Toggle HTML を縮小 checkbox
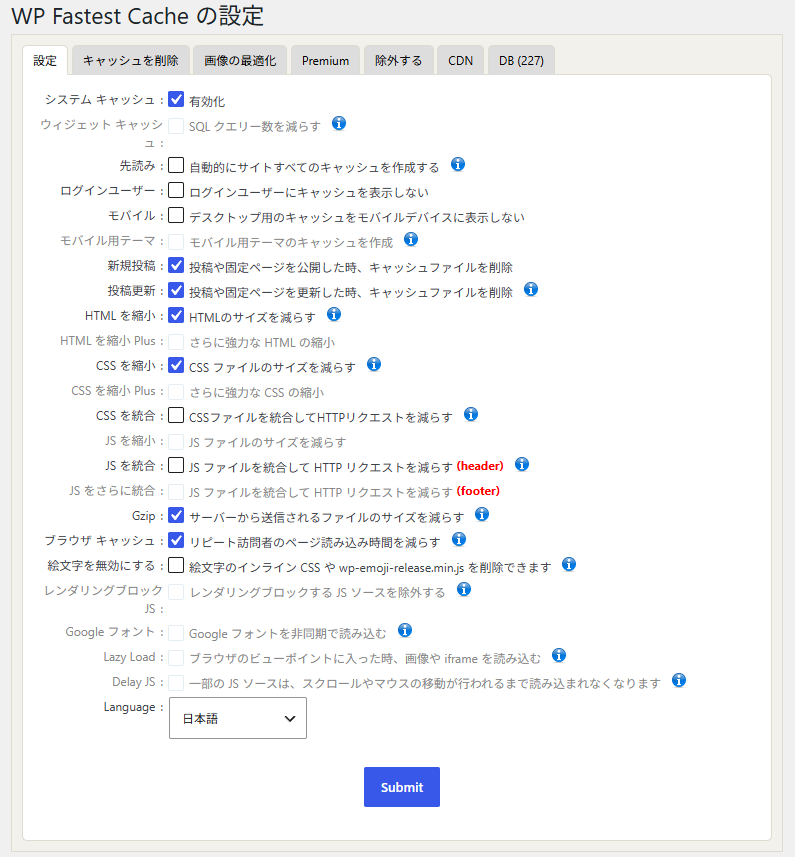 click(x=176, y=315)
